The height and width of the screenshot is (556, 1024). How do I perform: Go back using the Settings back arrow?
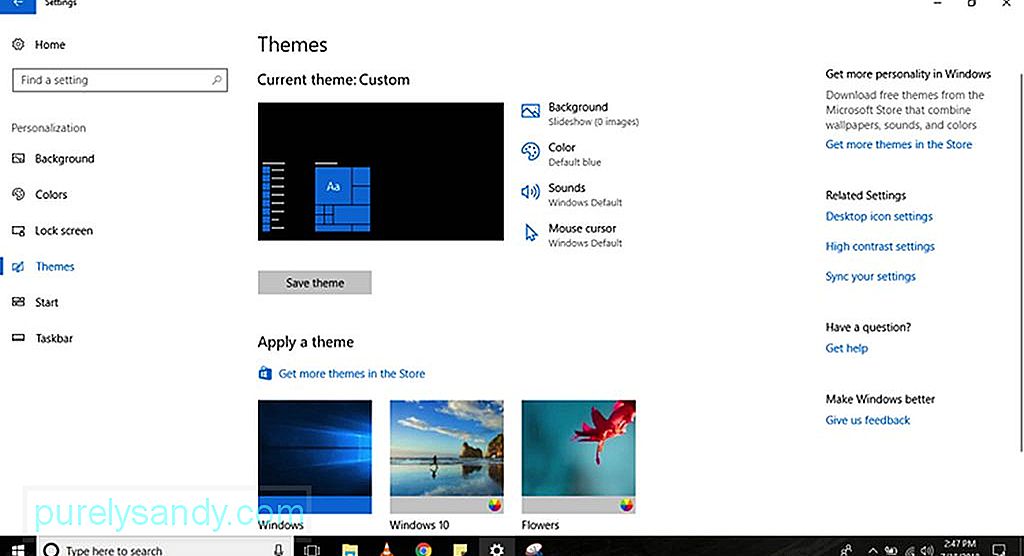(18, 5)
